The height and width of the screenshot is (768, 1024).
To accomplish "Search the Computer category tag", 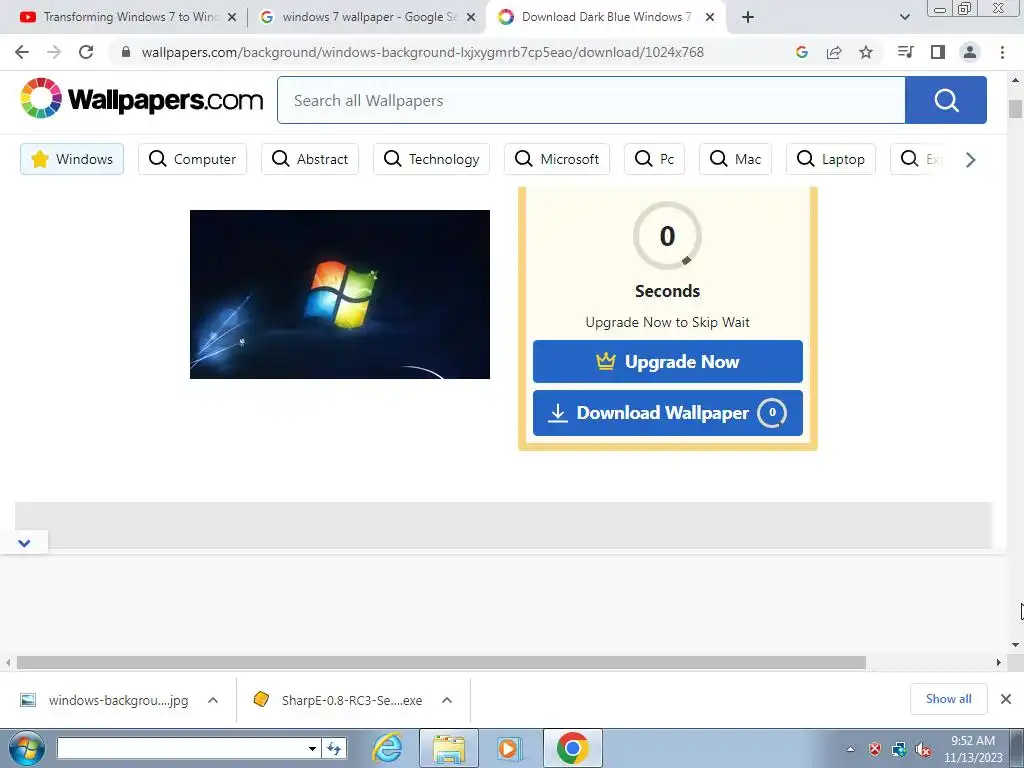I will click(192, 159).
